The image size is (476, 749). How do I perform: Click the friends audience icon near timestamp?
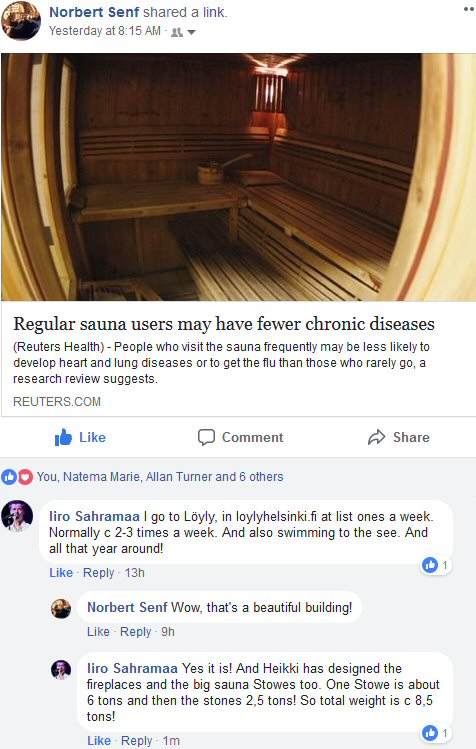[177, 32]
